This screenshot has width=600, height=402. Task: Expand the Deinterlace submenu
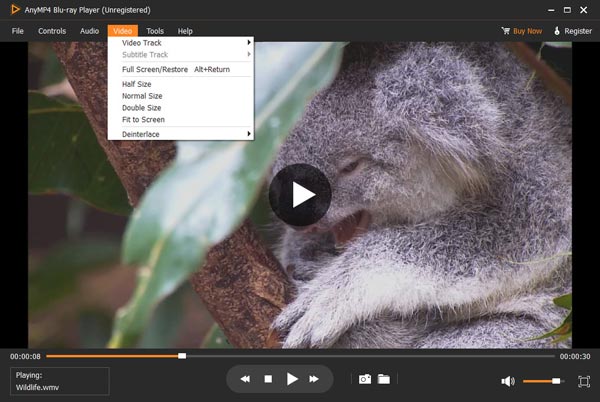coord(181,134)
